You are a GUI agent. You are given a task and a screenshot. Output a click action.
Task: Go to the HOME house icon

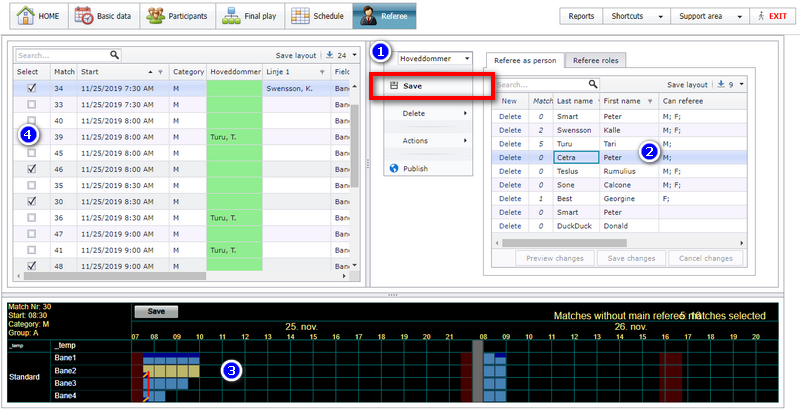25,16
